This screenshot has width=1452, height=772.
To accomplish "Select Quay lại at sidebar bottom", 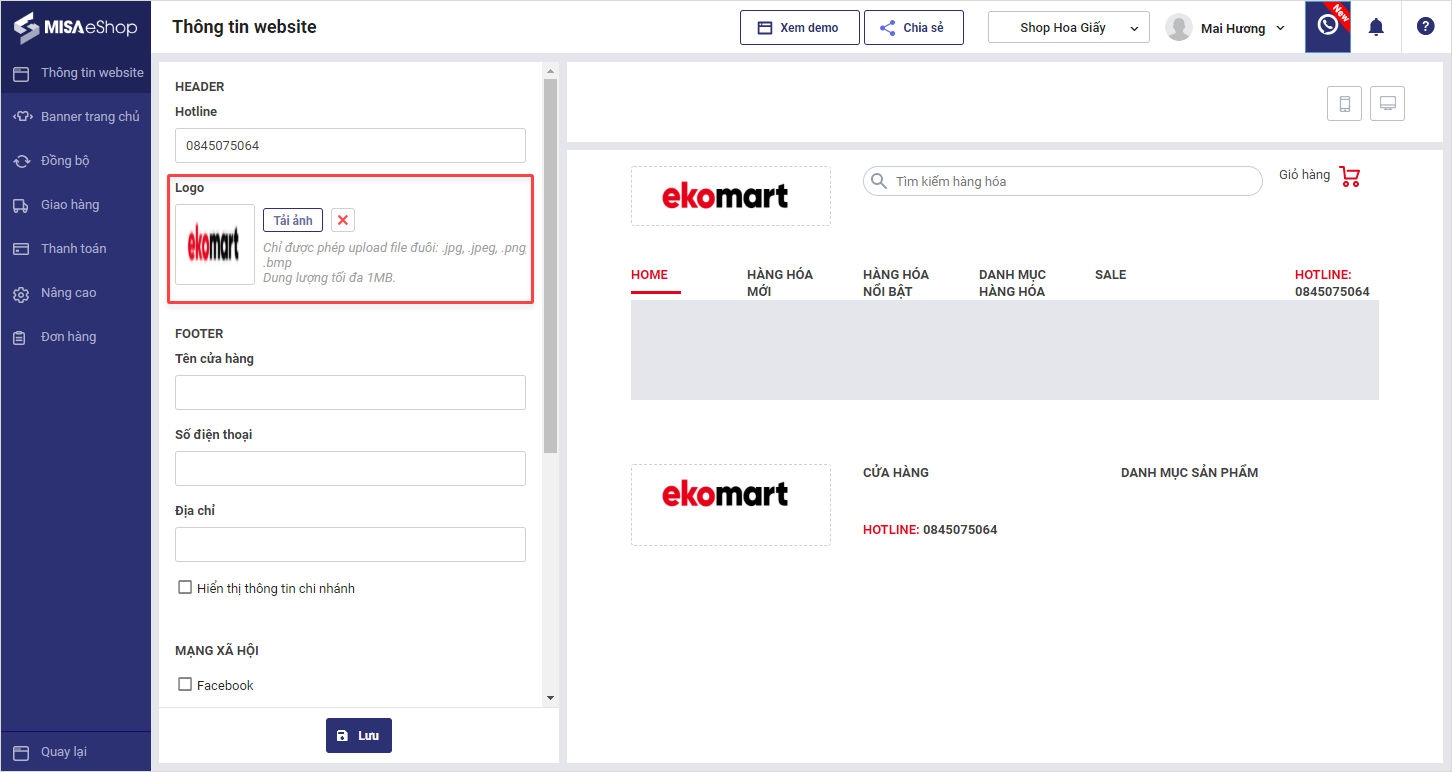I will (x=76, y=752).
